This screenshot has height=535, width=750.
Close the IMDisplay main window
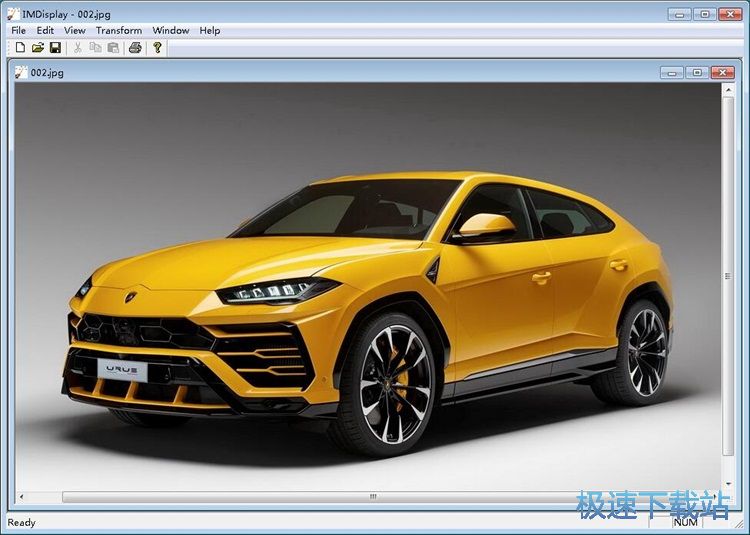coord(730,14)
